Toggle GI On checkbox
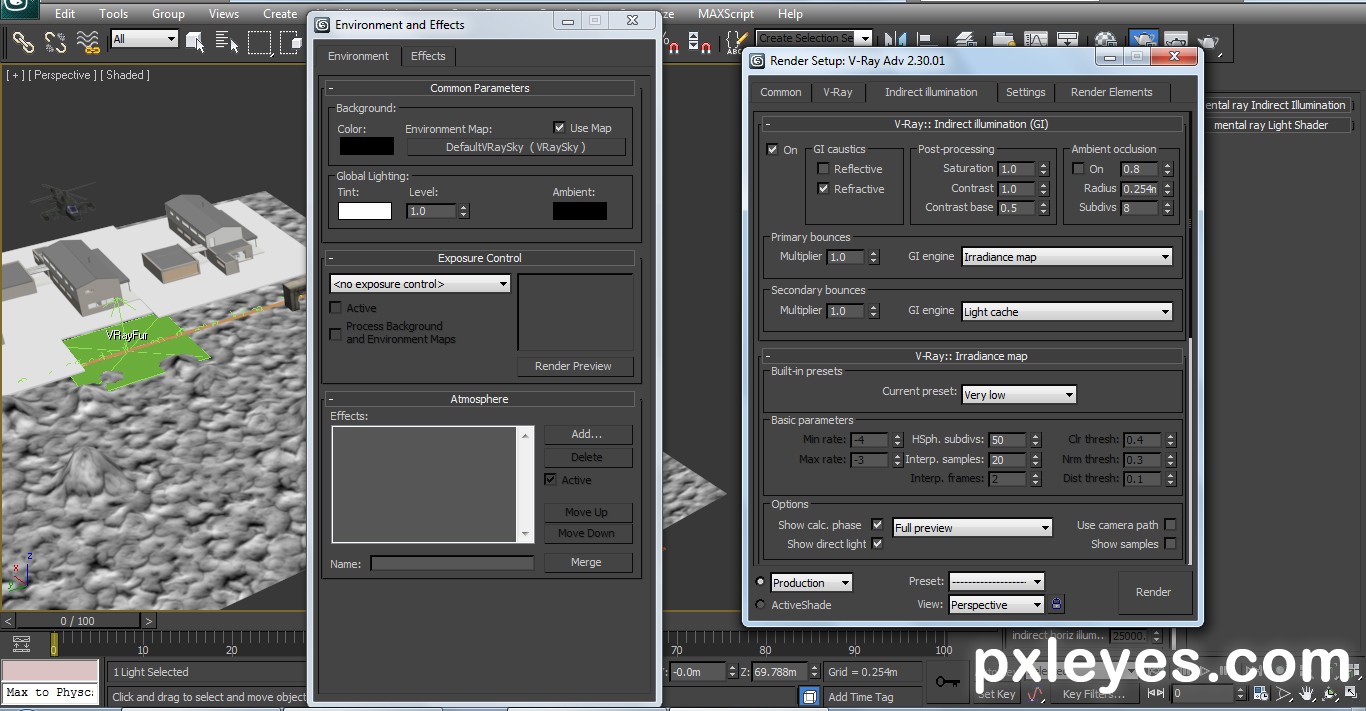This screenshot has height=711, width=1366. point(772,150)
